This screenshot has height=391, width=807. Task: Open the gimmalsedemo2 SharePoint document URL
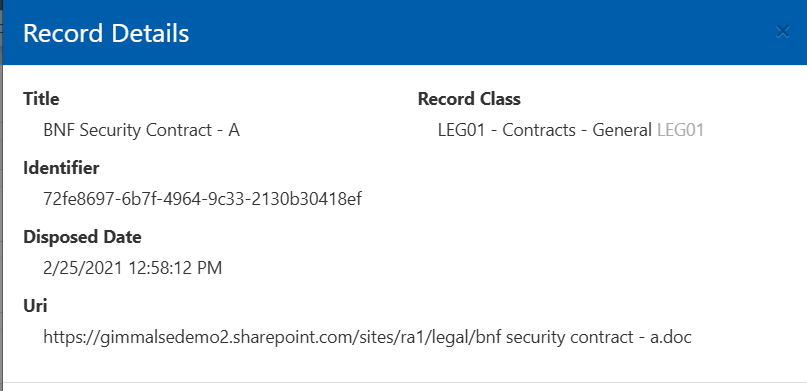click(x=367, y=337)
